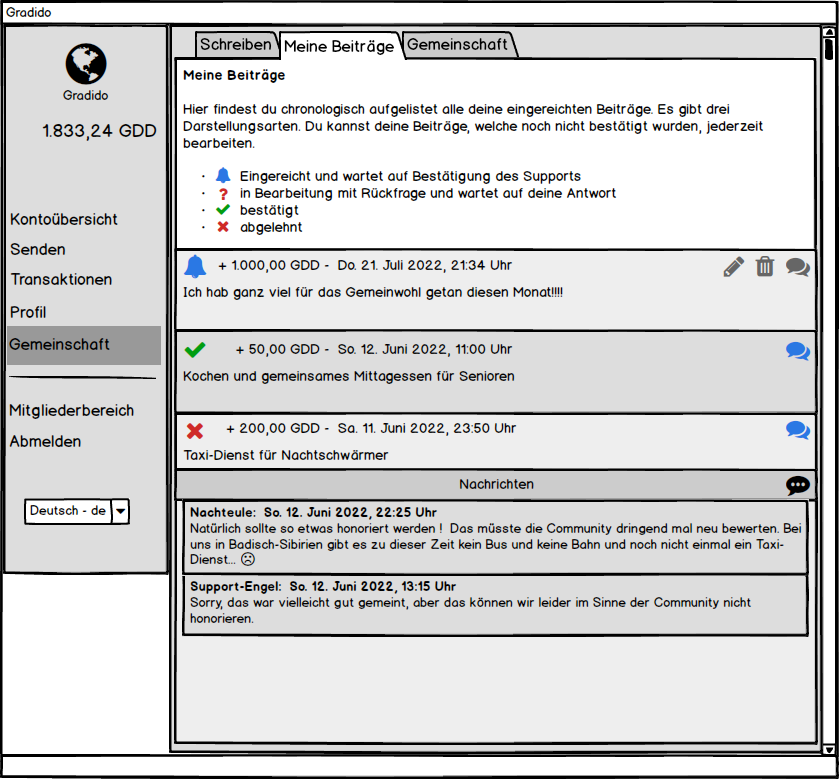The width and height of the screenshot is (839, 779).
Task: Click the bell status icon on July entry
Action: click(x=195, y=267)
